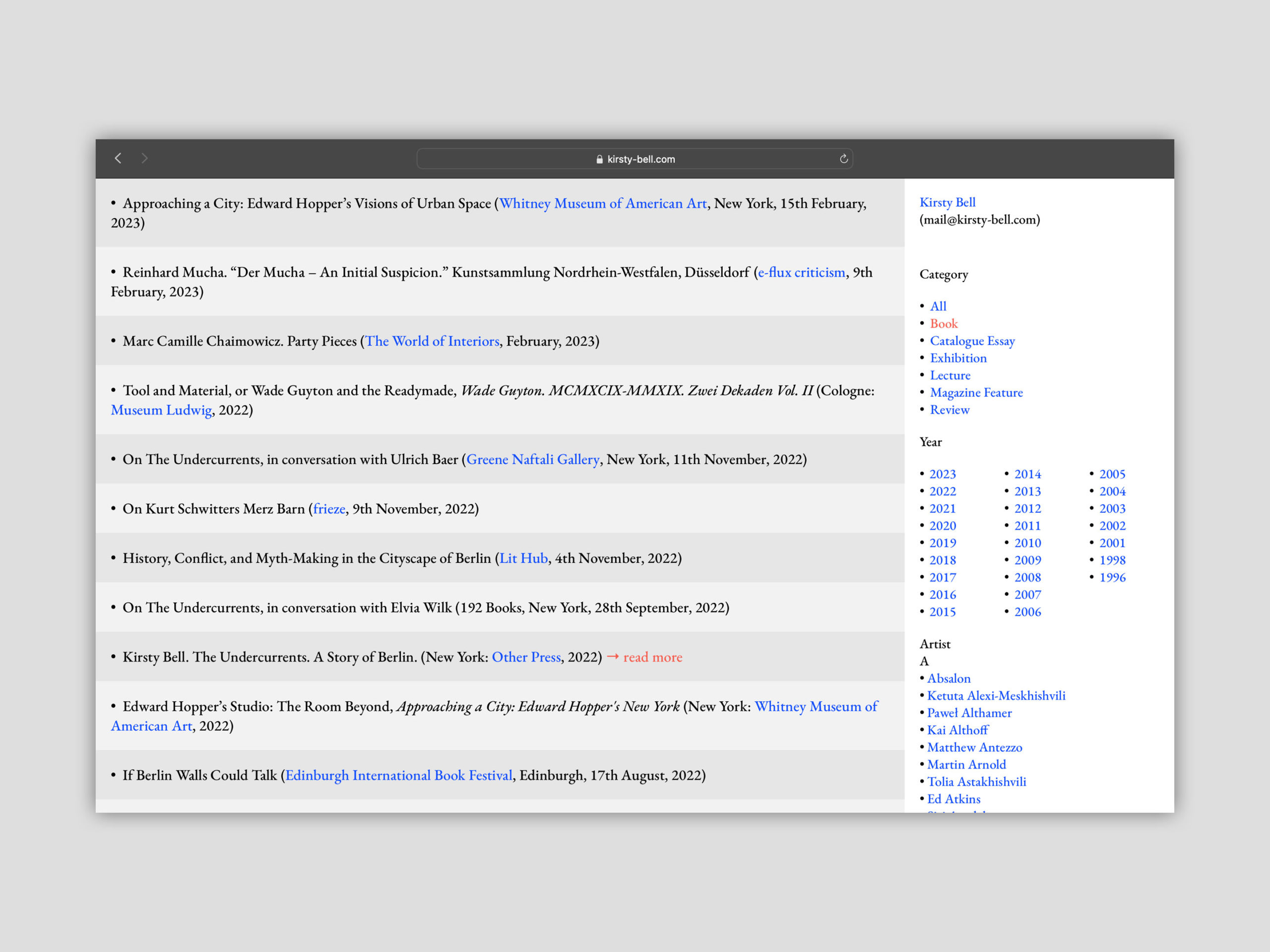This screenshot has height=952, width=1270.
Task: Open the Other Press link
Action: [x=526, y=656]
